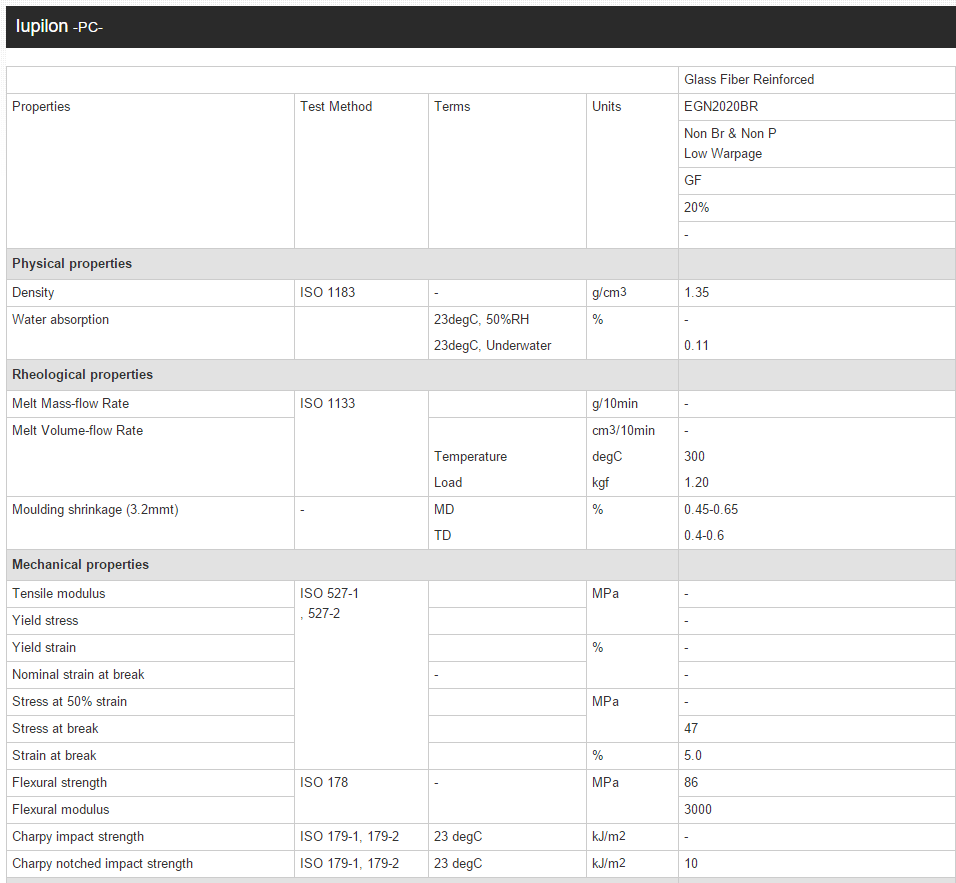Click kJ/m2 units in Charpy notched row
The width and height of the screenshot is (956, 883).
(x=608, y=863)
